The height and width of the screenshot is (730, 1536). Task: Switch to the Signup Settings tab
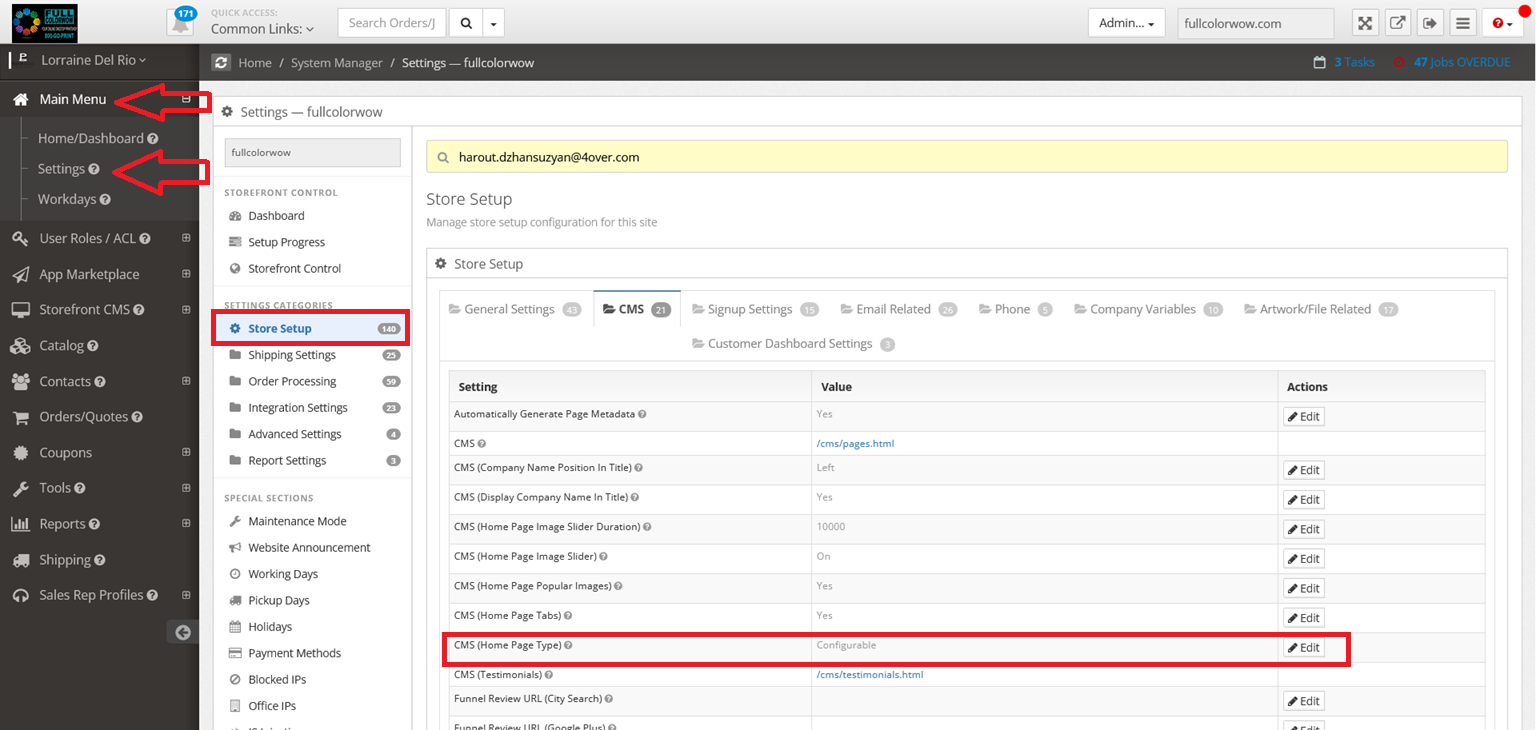756,309
